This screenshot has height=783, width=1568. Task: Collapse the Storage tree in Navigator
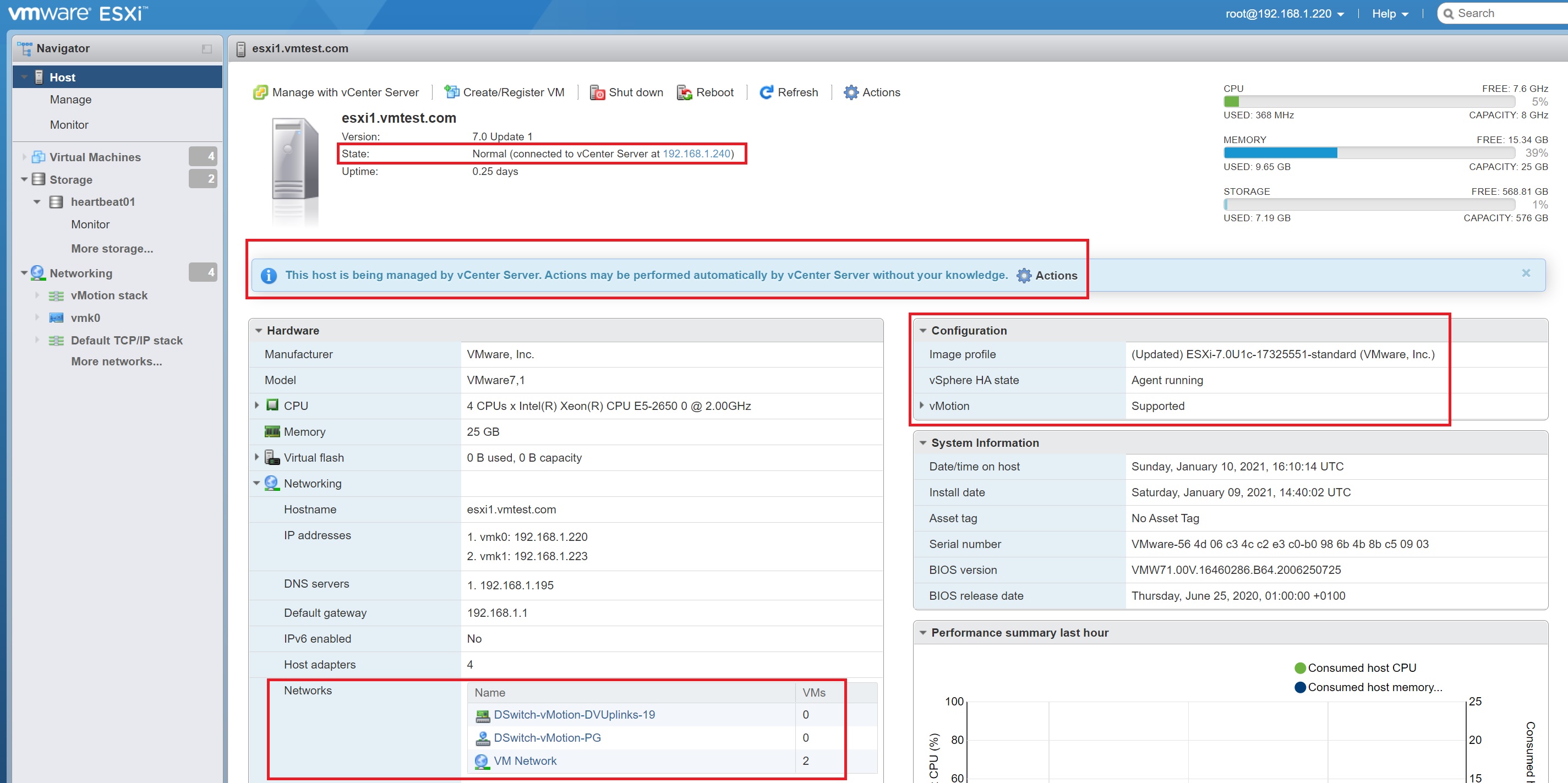pos(24,179)
